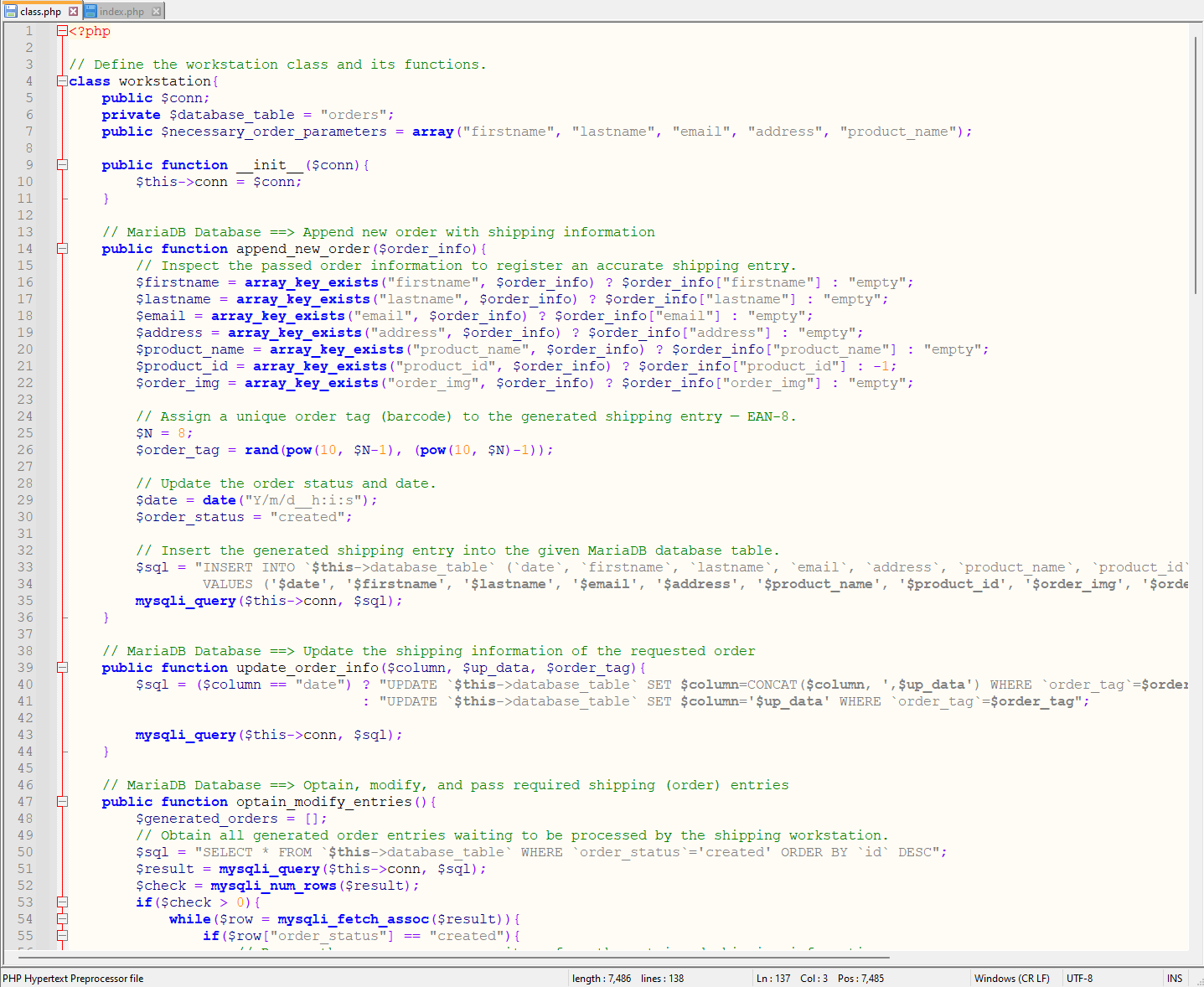
Task: Collapse the __init__ function fold on line 9
Action: [62, 165]
